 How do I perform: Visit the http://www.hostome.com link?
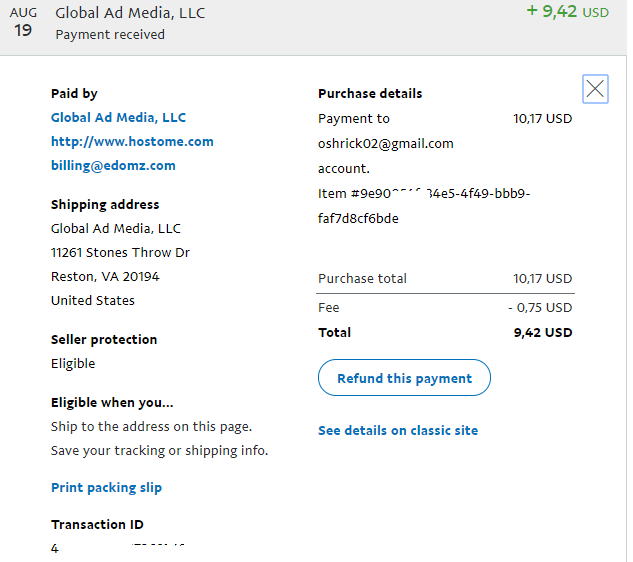tap(132, 142)
